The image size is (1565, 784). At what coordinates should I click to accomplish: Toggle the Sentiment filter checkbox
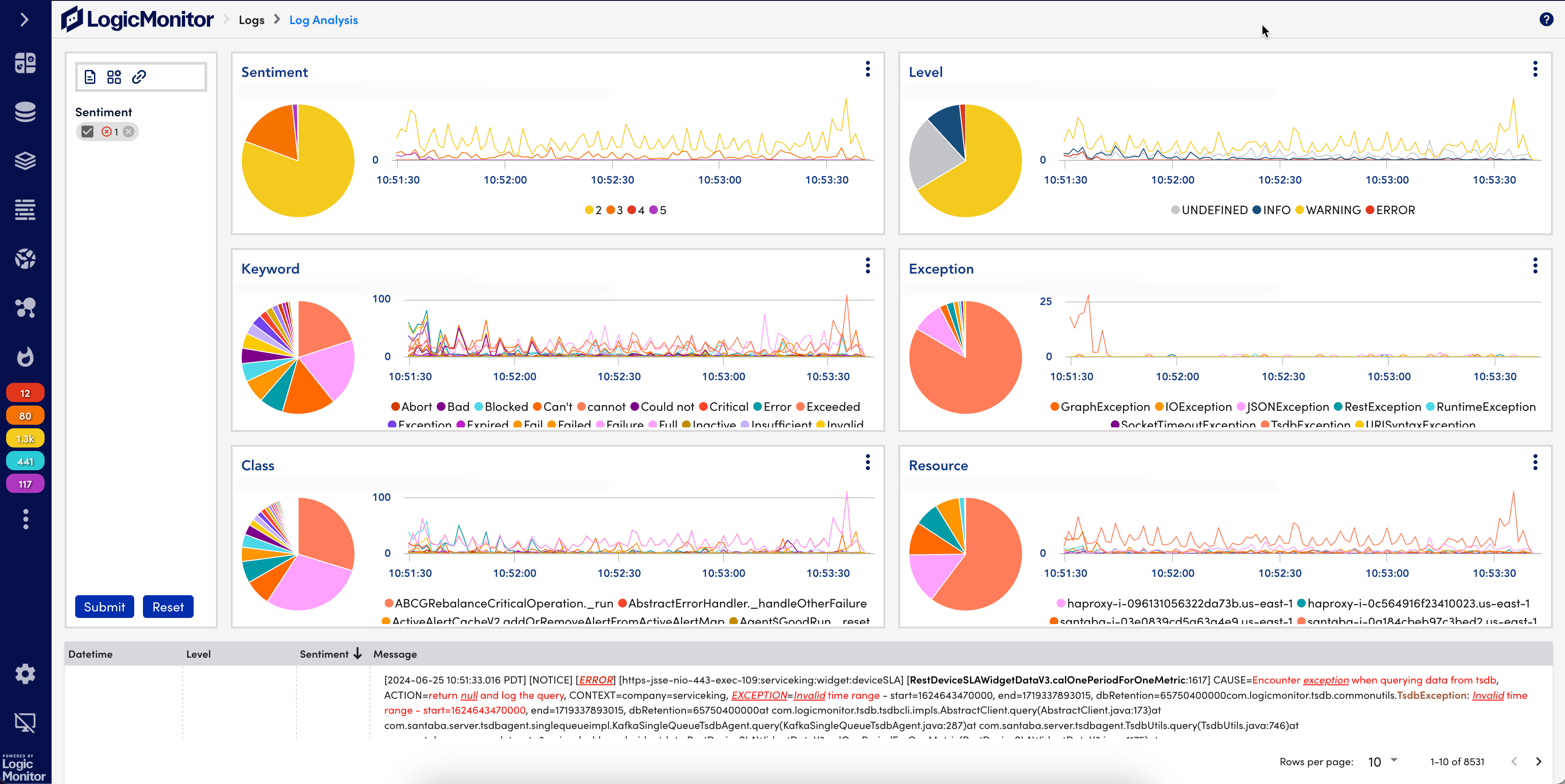(x=87, y=131)
